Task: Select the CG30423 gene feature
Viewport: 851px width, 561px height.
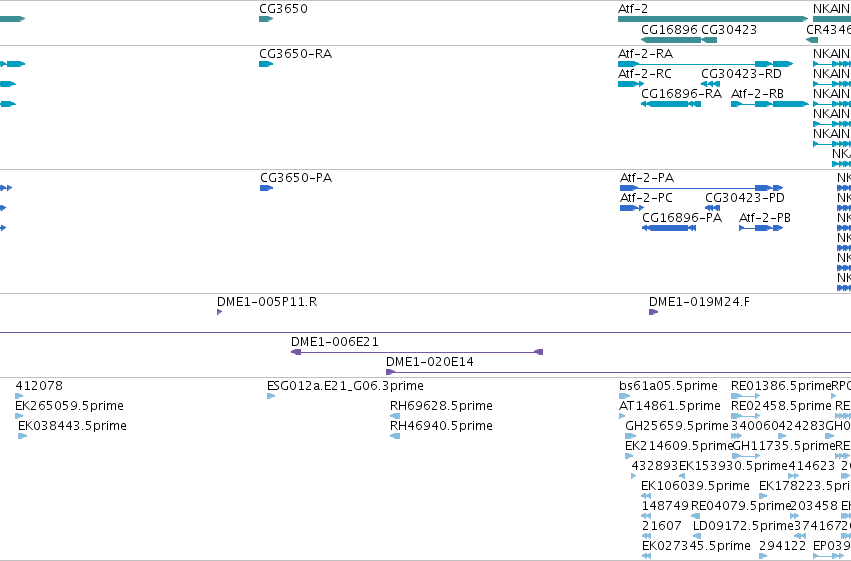Action: point(709,40)
